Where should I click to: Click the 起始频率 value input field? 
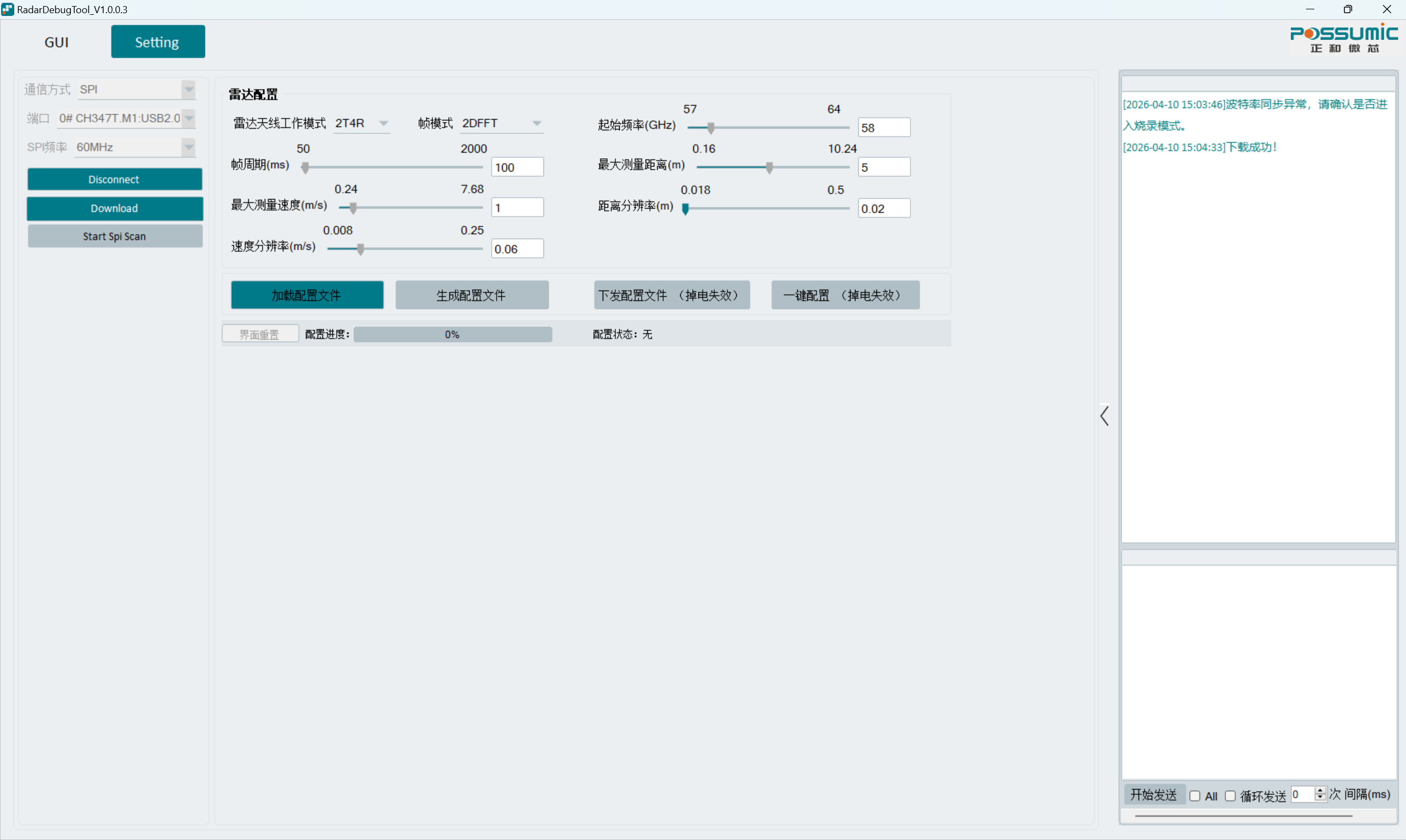(883, 127)
